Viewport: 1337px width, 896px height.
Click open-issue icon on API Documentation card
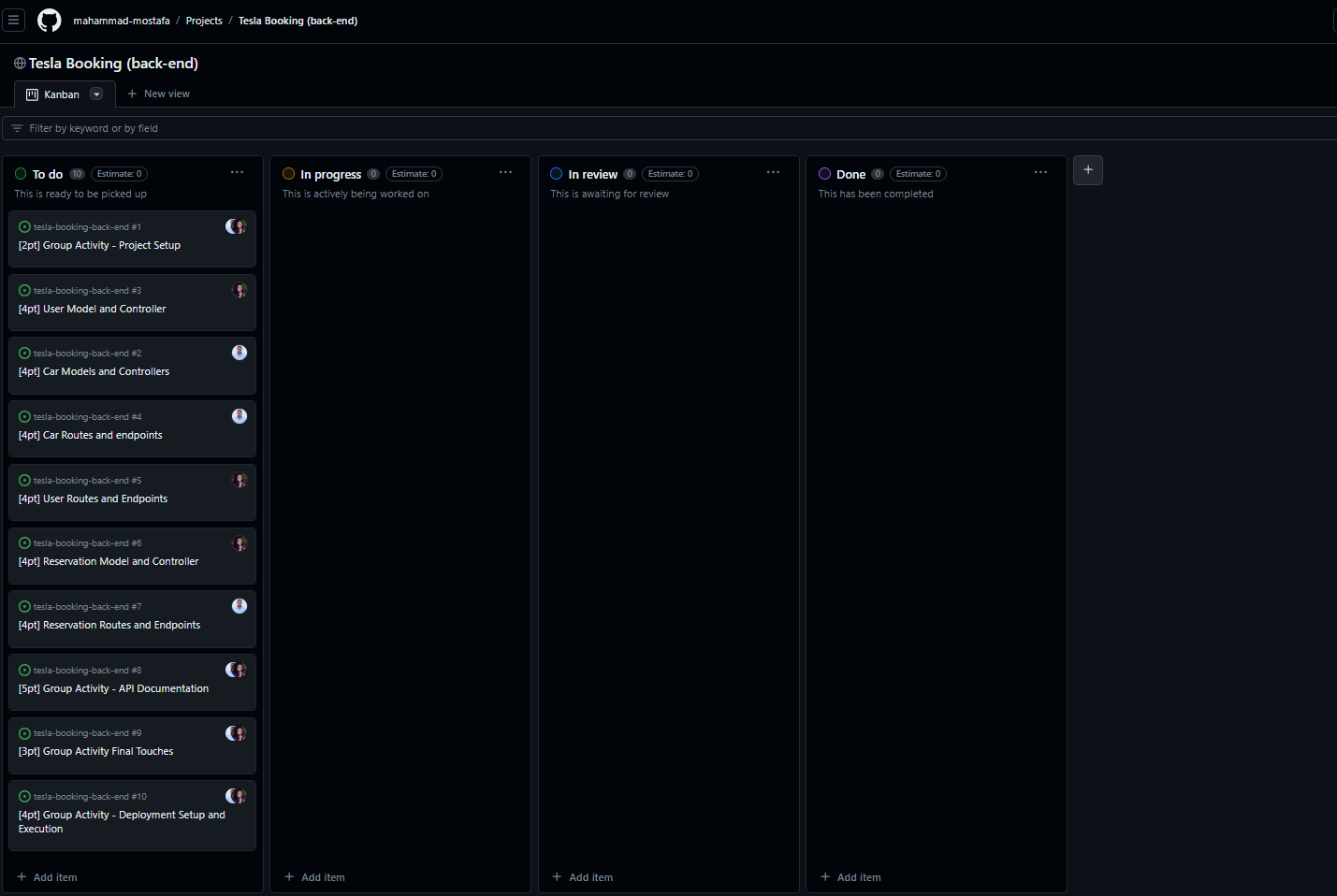point(24,671)
